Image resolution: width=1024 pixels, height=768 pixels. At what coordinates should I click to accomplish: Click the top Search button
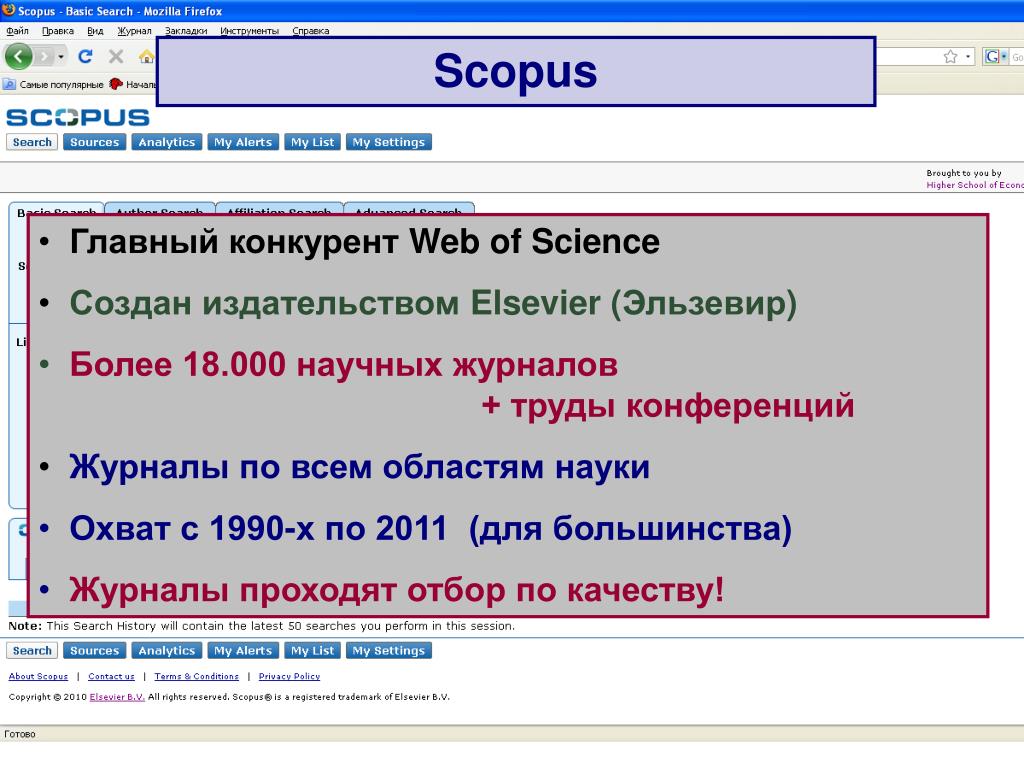32,142
